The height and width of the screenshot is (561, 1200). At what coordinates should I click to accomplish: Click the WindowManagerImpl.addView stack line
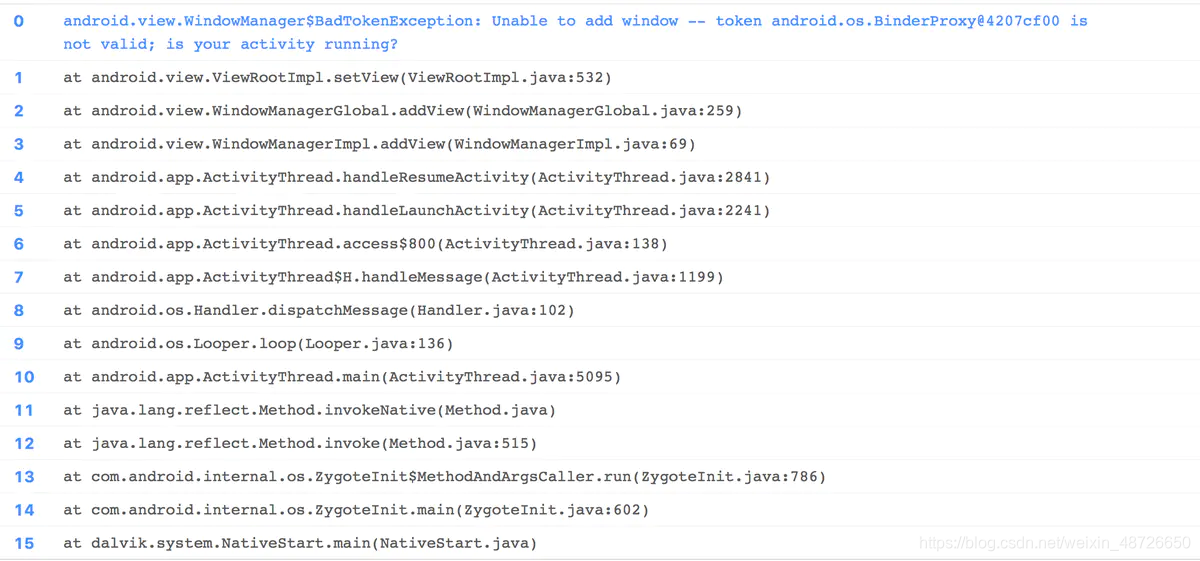(x=379, y=144)
